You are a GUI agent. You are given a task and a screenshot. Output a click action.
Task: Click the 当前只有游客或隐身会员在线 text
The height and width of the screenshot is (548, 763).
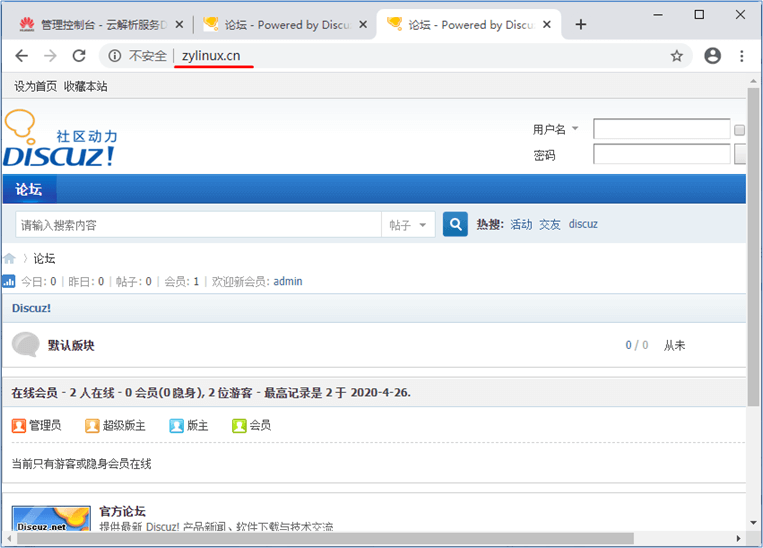click(x=81, y=464)
